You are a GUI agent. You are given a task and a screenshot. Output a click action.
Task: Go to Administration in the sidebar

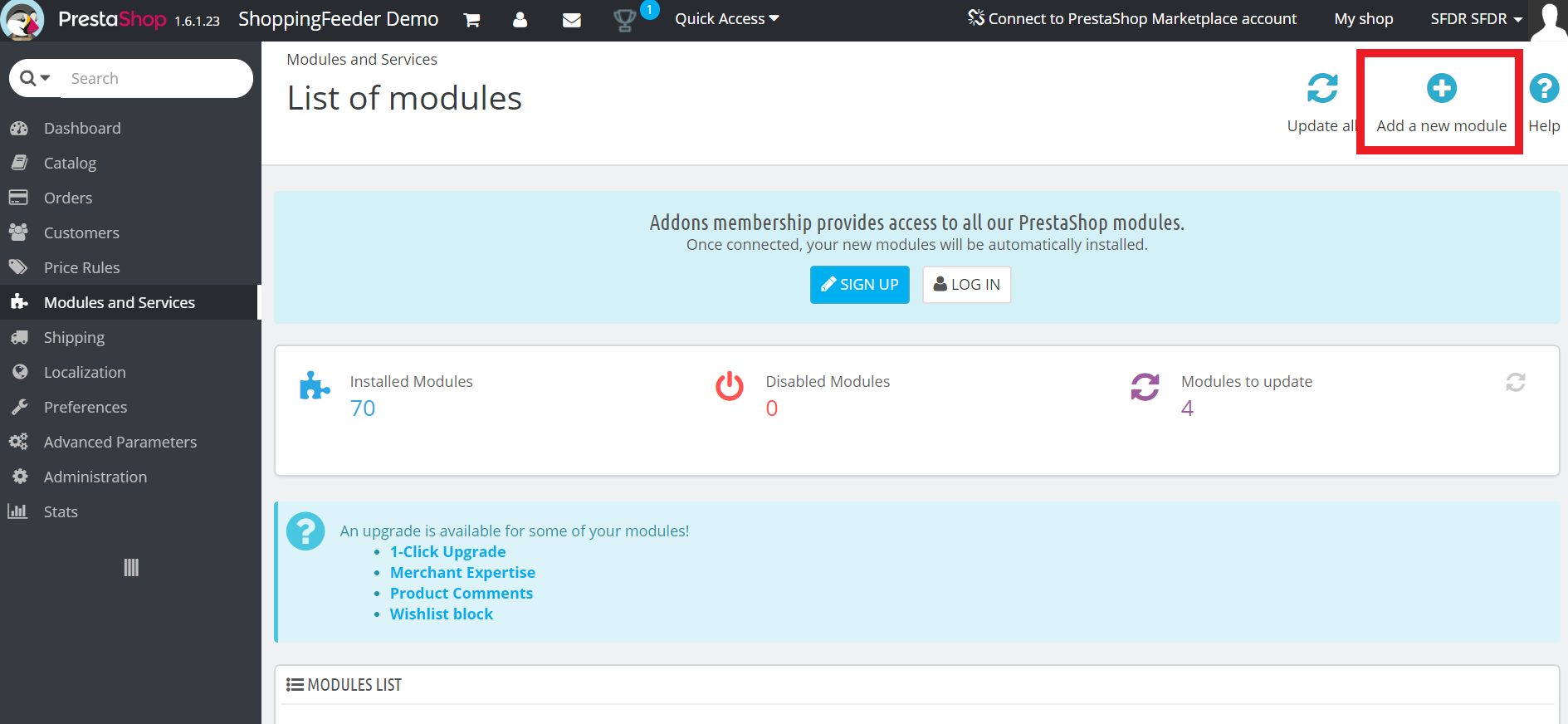point(130,477)
